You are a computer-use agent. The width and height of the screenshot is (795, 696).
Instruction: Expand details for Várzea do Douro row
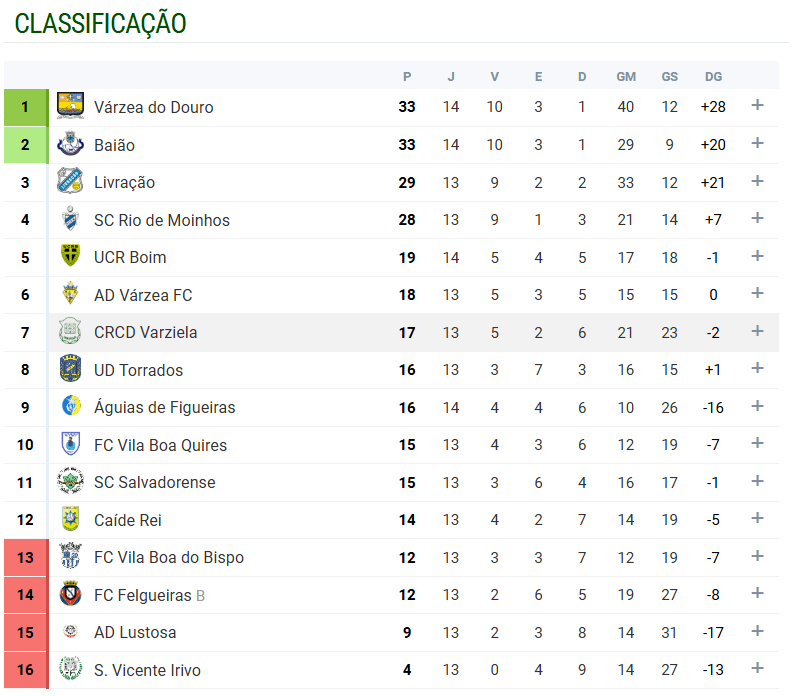click(757, 106)
